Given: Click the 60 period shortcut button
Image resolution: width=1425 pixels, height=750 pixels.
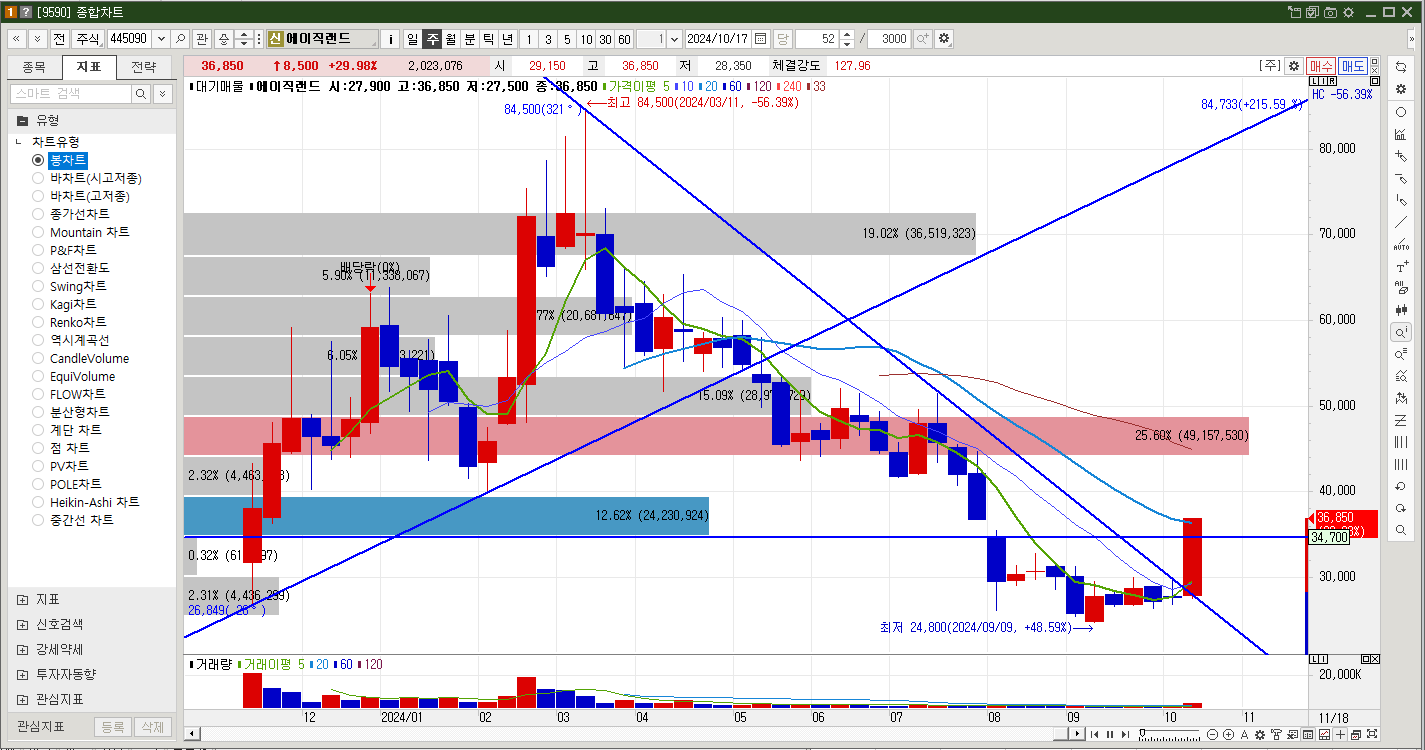Looking at the screenshot, I should click(x=624, y=39).
